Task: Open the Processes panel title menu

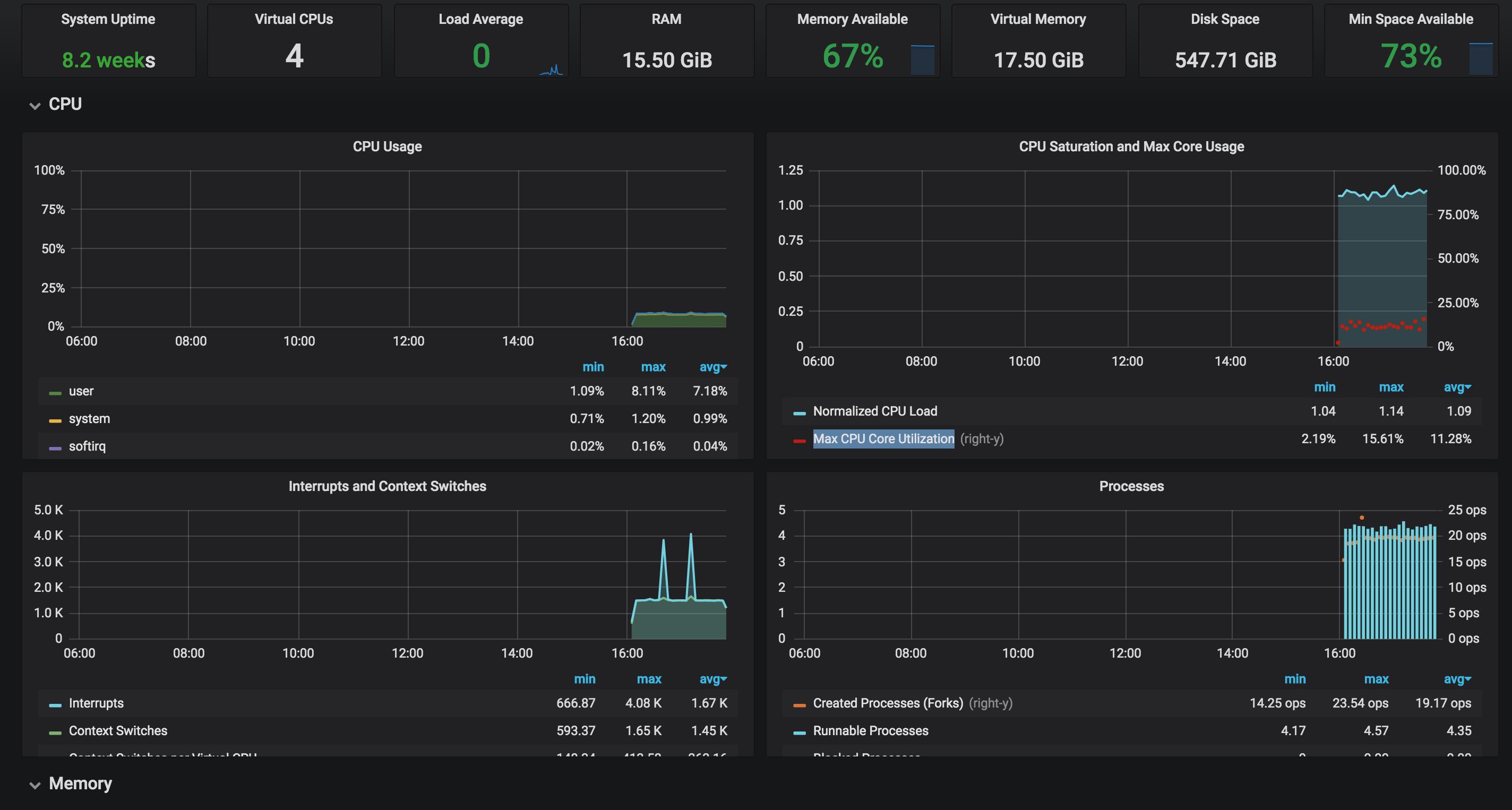Action: pos(1131,486)
